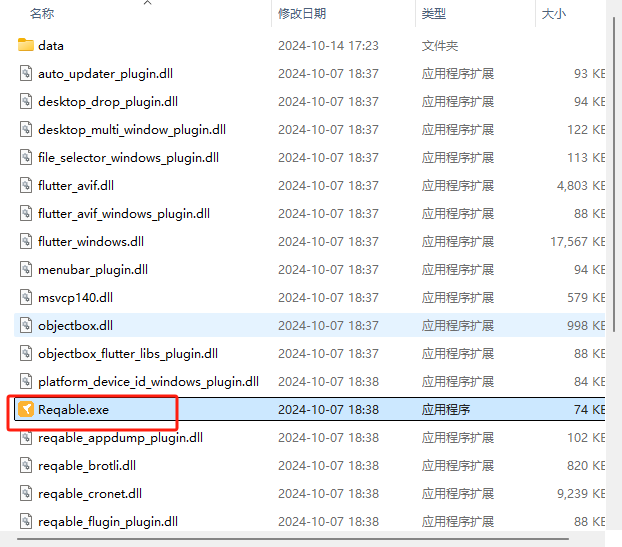Viewport: 622px width, 547px height.
Task: Select file name reqable_brotli.dll
Action: tap(87, 466)
